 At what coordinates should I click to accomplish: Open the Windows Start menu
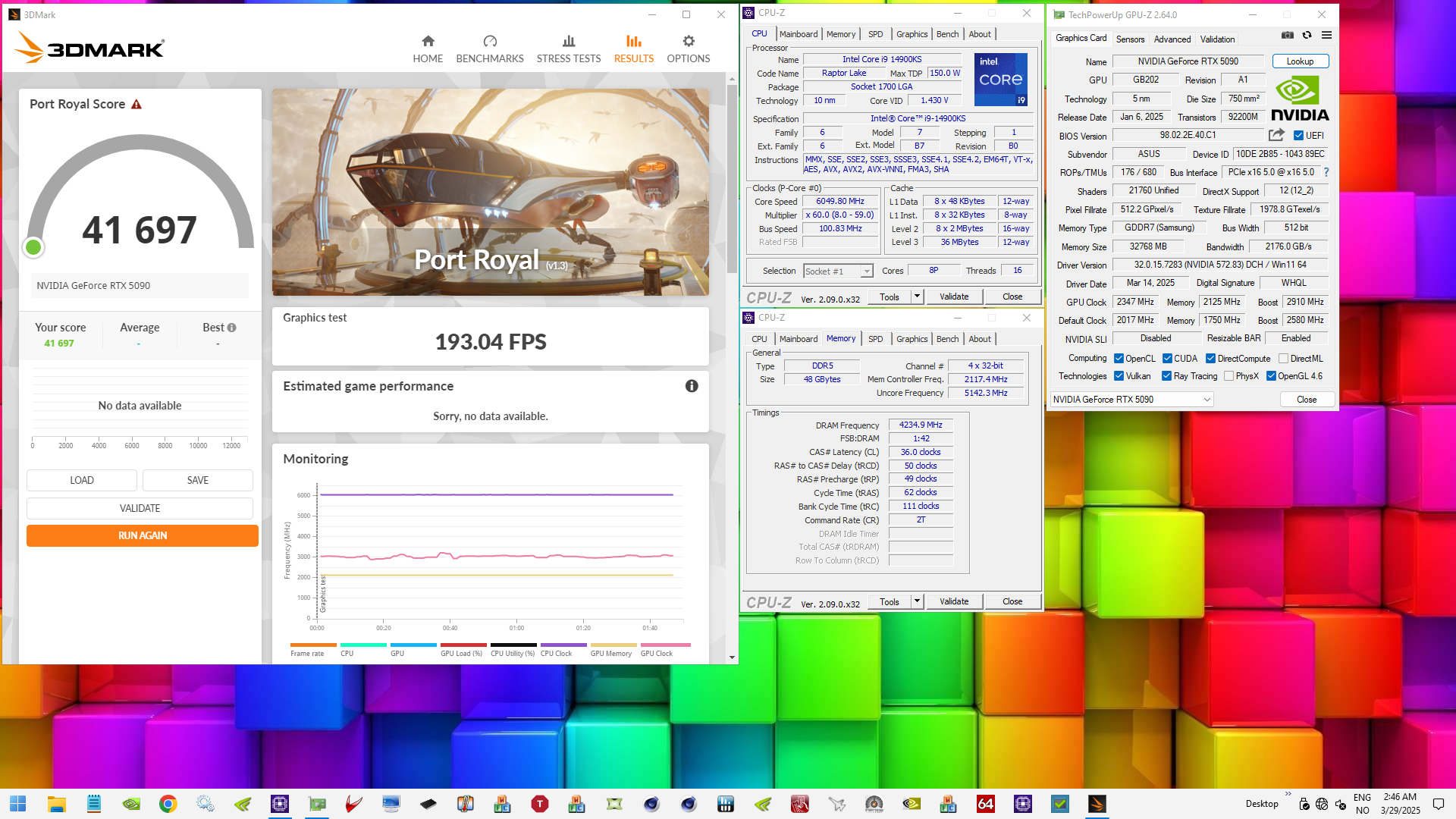tap(18, 804)
